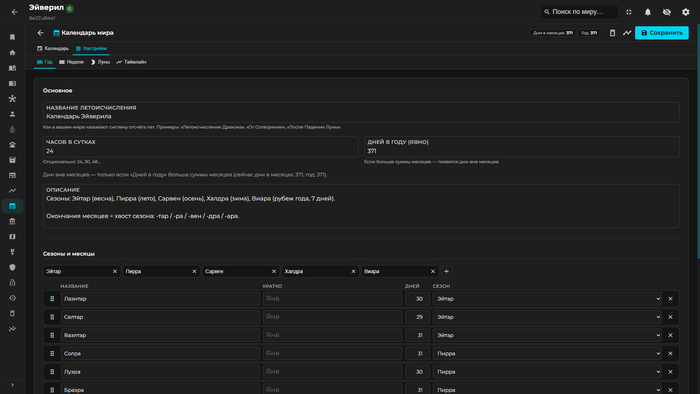Image resolution: width=700 pixels, height=394 pixels.
Task: Edit Название летоисчисления field
Action: (x=361, y=112)
